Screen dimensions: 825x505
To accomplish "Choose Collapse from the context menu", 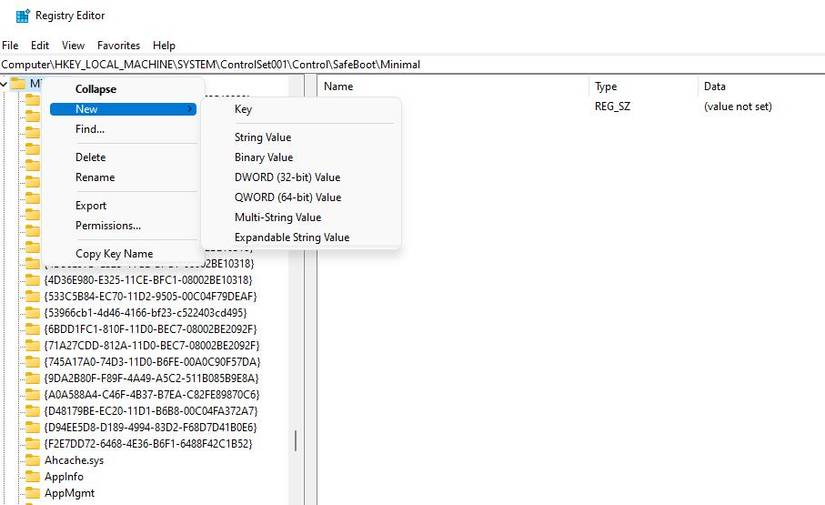I will click(x=96, y=89).
